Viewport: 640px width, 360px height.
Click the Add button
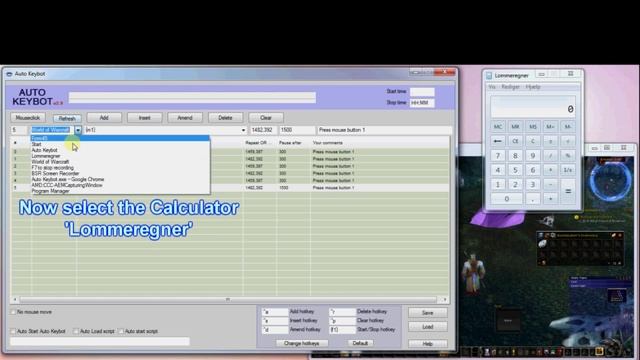coord(104,118)
